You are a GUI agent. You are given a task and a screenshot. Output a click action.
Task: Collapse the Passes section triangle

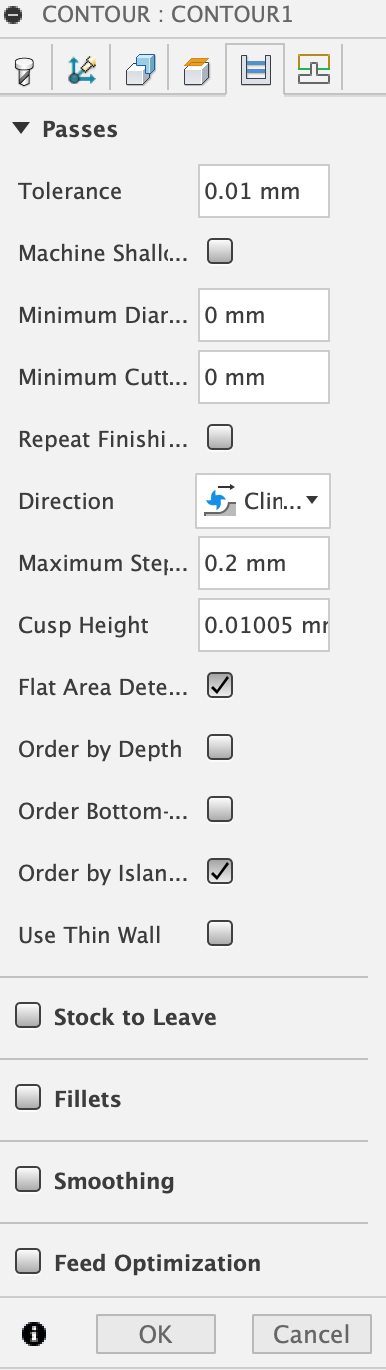[20, 129]
